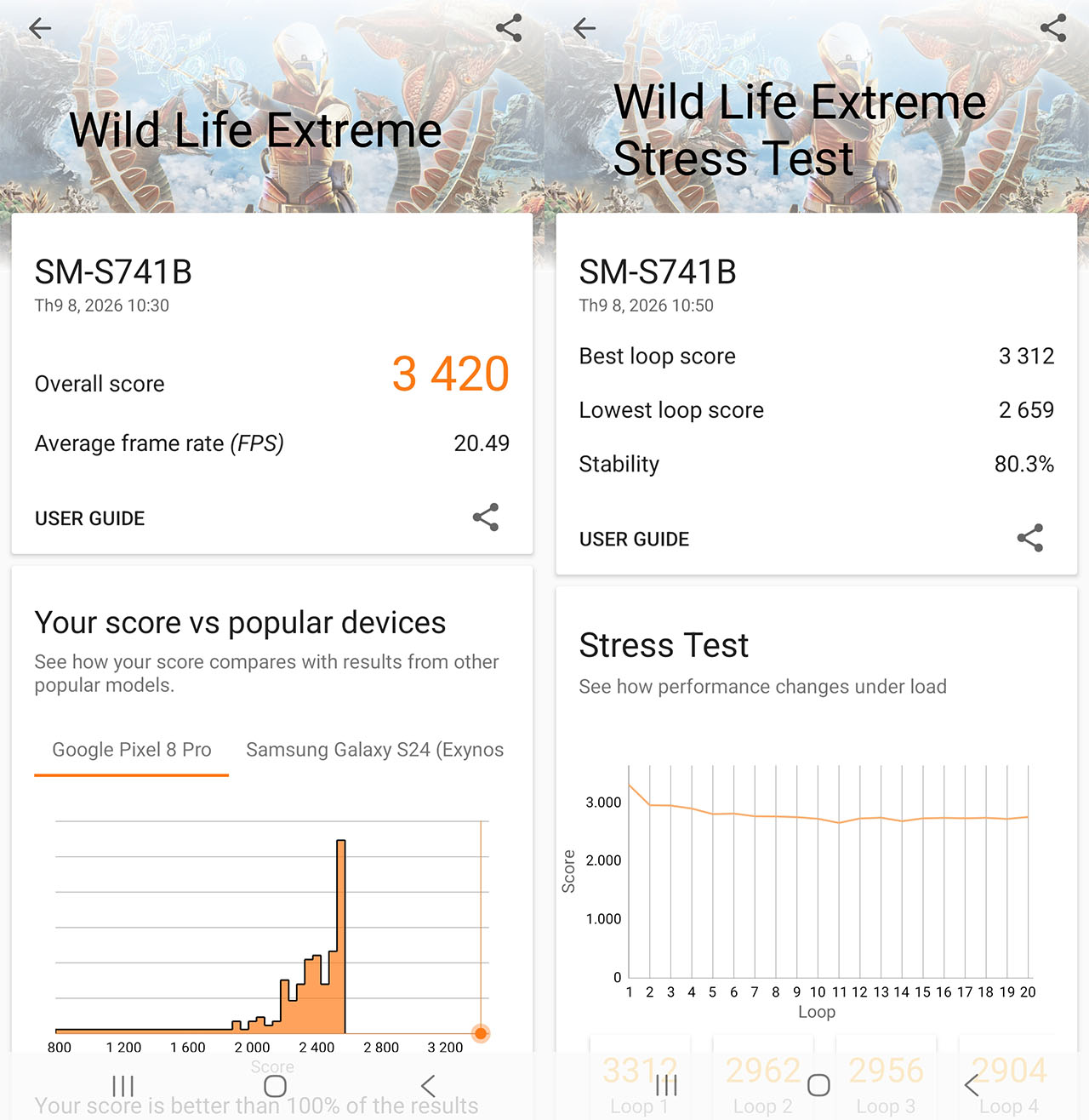
Task: Tap the Android back button on the Overall score screen
Action: 428,1085
